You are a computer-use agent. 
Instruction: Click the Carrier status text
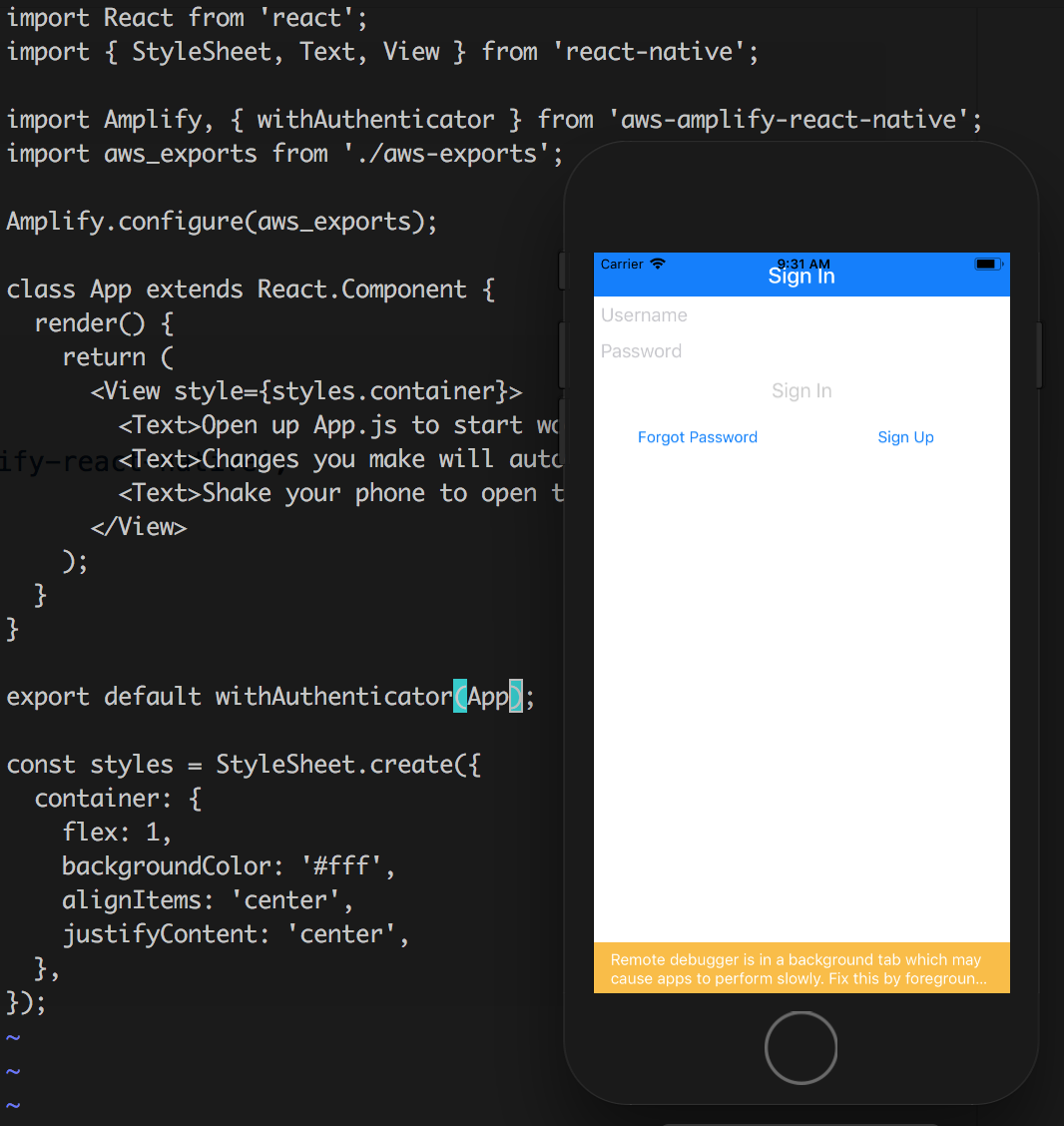tap(622, 265)
